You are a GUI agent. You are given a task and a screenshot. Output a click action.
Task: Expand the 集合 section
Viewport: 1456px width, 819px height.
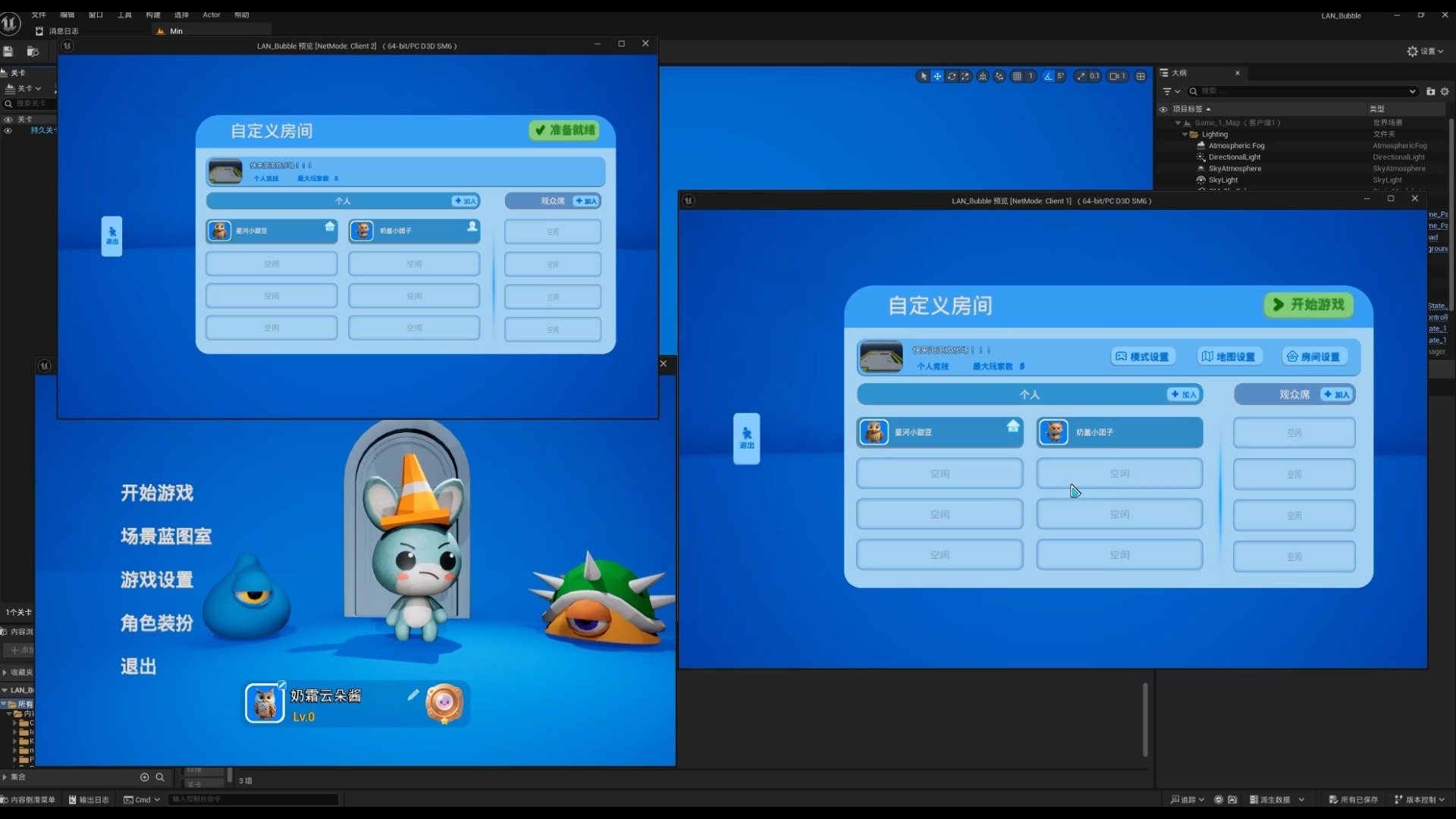click(5, 777)
